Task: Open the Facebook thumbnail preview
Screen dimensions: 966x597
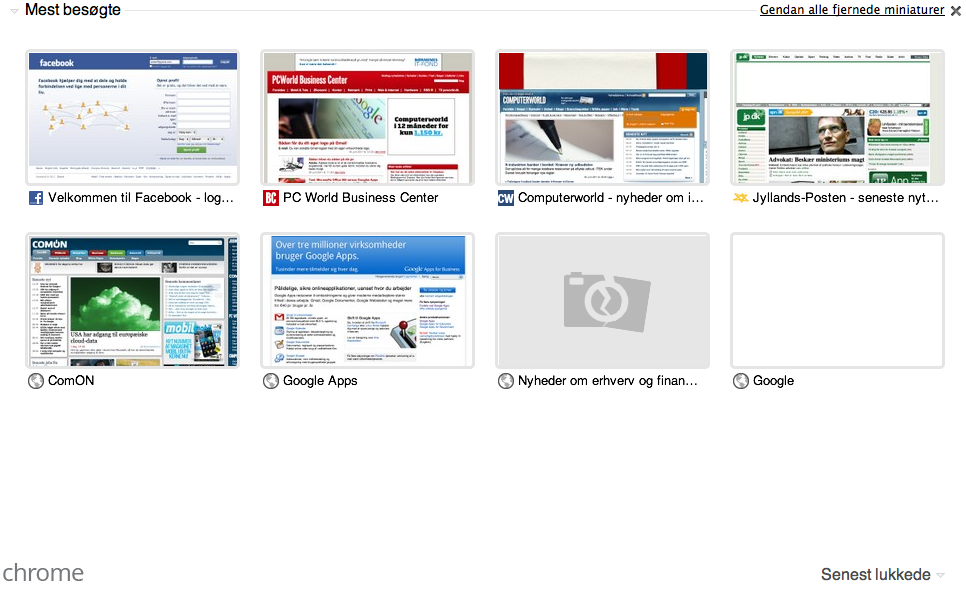Action: [x=132, y=118]
